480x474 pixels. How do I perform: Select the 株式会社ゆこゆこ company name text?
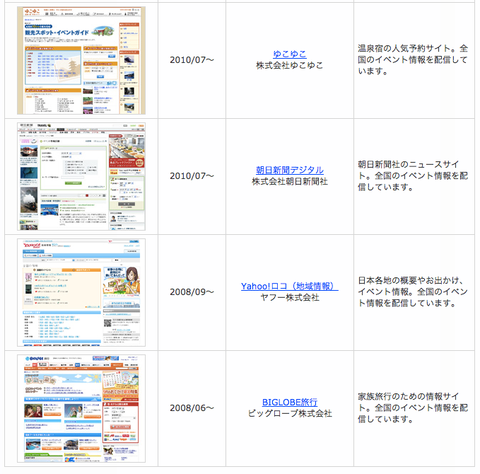click(x=289, y=65)
